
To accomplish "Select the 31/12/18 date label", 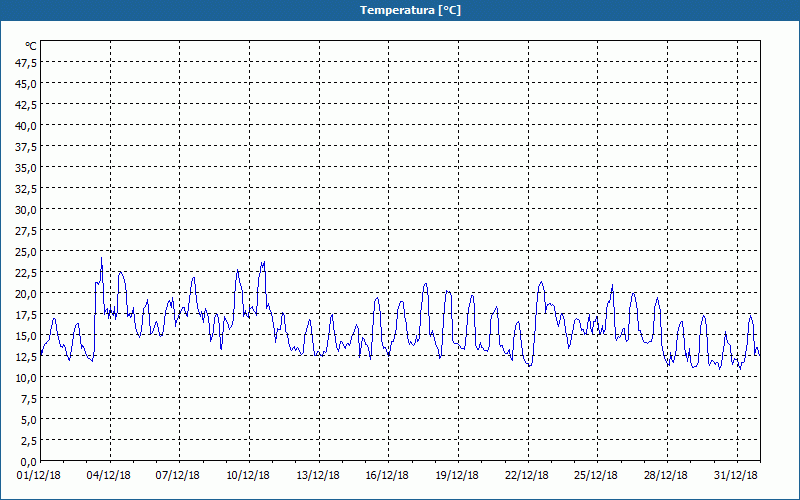I will [736, 475].
